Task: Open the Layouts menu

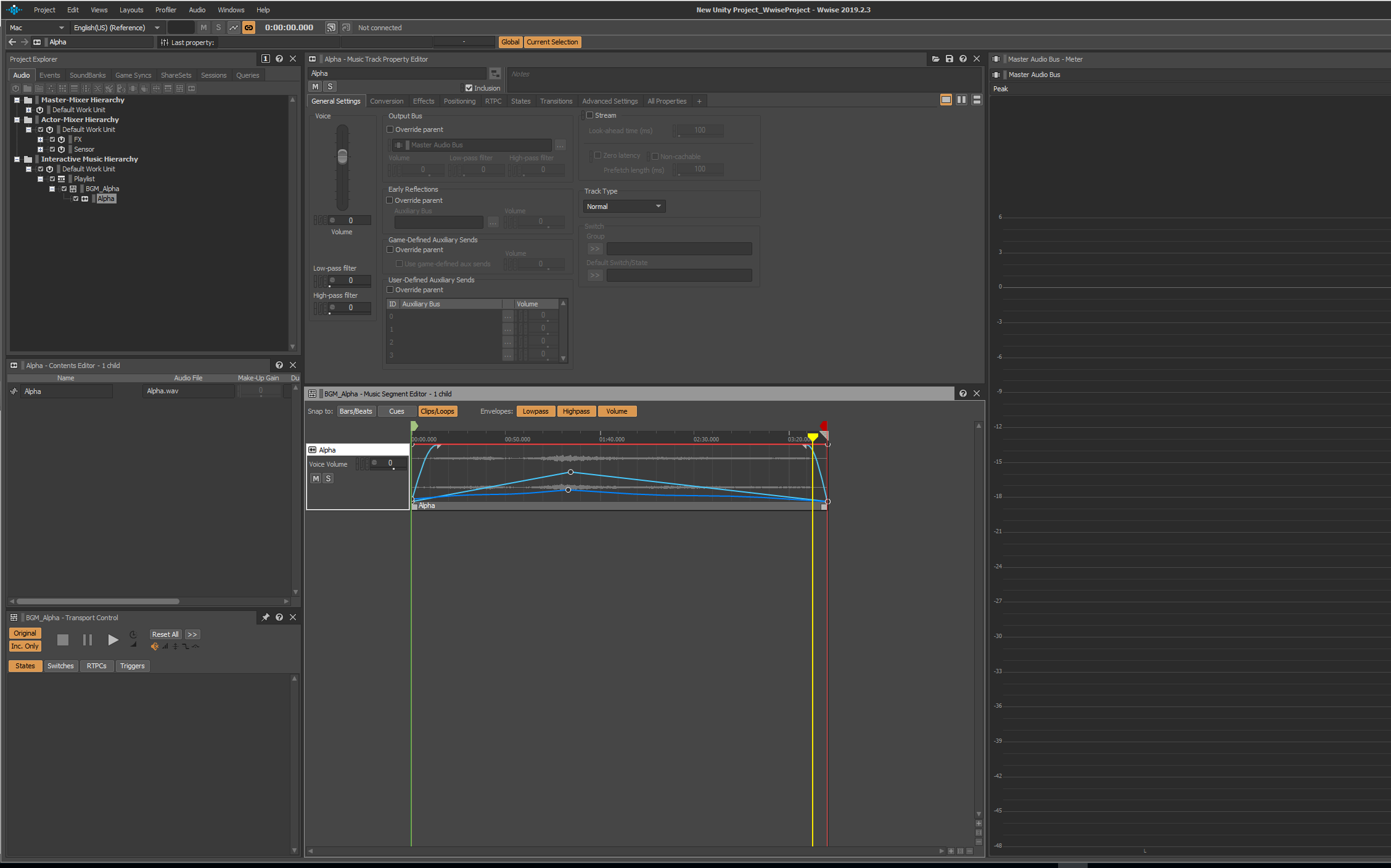Action: 131,10
